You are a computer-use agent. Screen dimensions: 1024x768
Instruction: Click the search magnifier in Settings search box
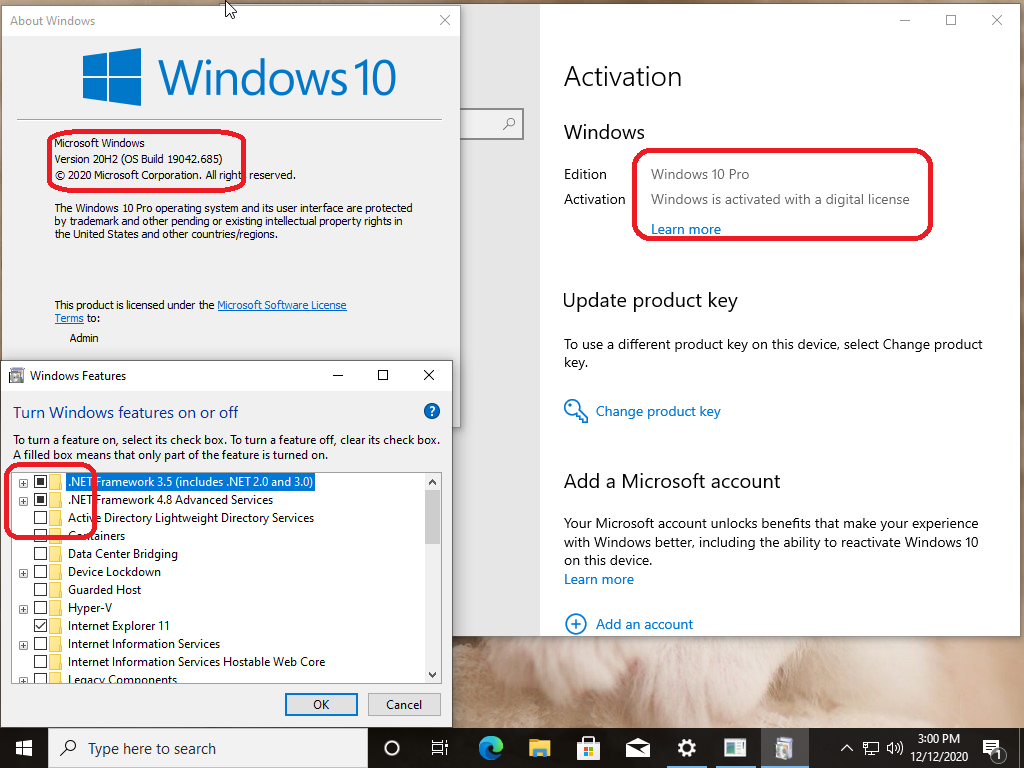(509, 123)
